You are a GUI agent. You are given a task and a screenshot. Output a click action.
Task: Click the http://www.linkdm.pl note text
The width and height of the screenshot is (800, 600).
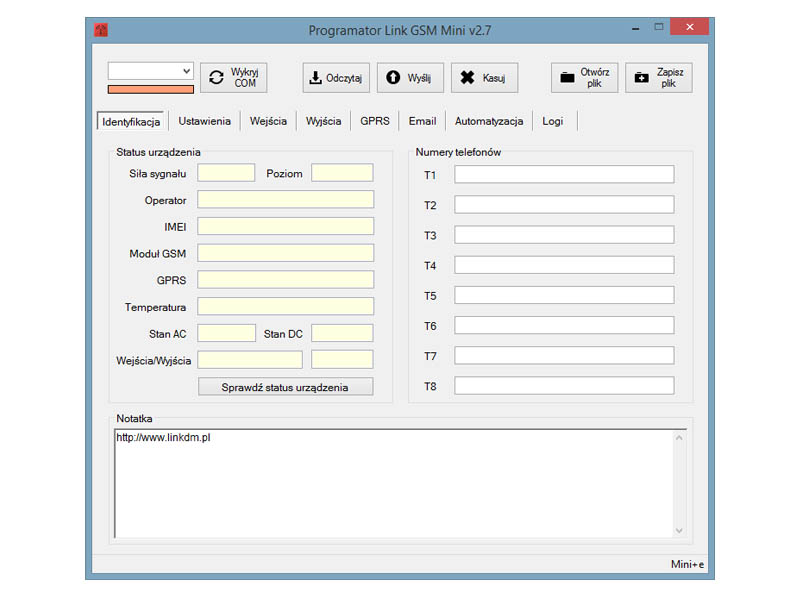(x=163, y=437)
